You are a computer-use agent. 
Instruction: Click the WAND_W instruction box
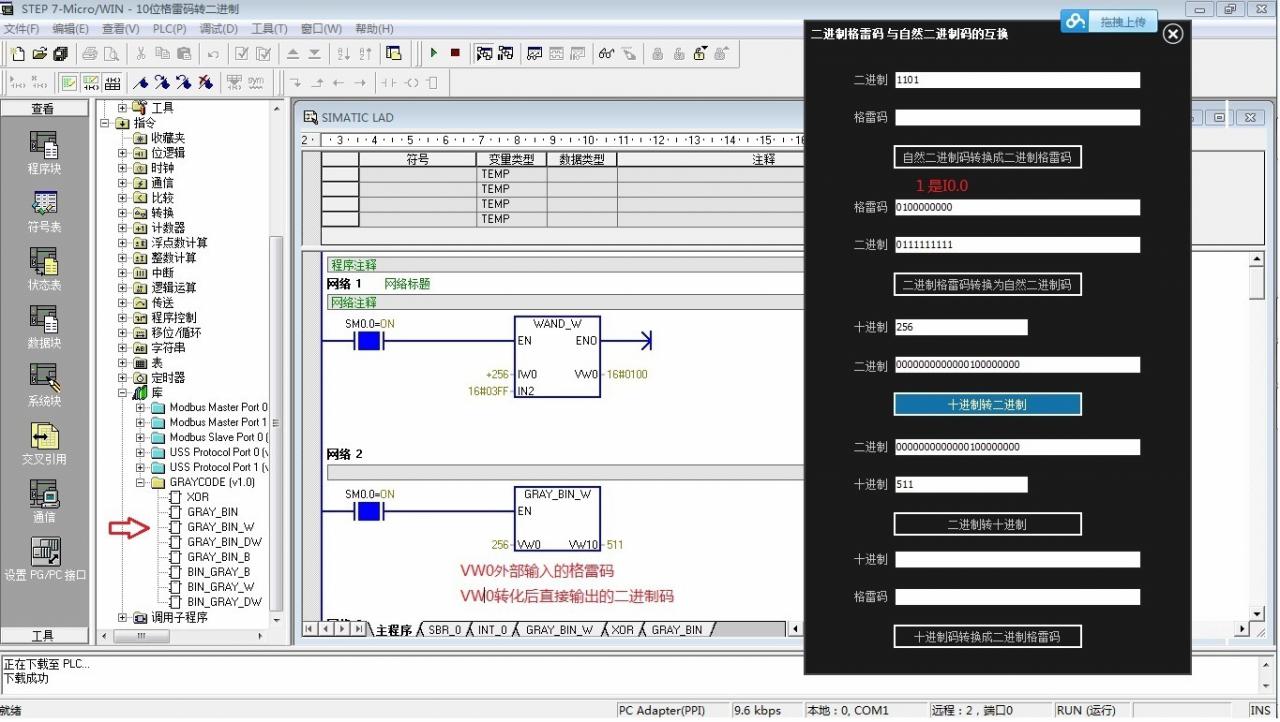[x=557, y=357]
